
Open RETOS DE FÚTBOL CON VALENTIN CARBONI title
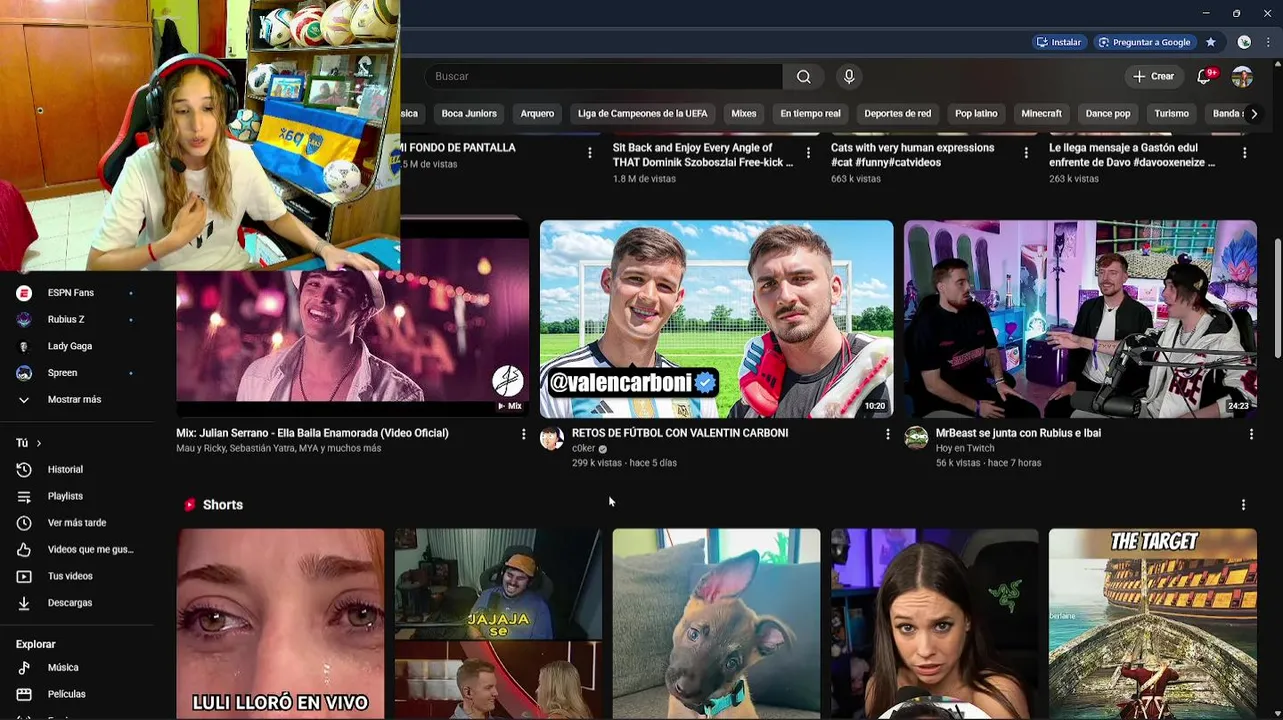click(680, 433)
